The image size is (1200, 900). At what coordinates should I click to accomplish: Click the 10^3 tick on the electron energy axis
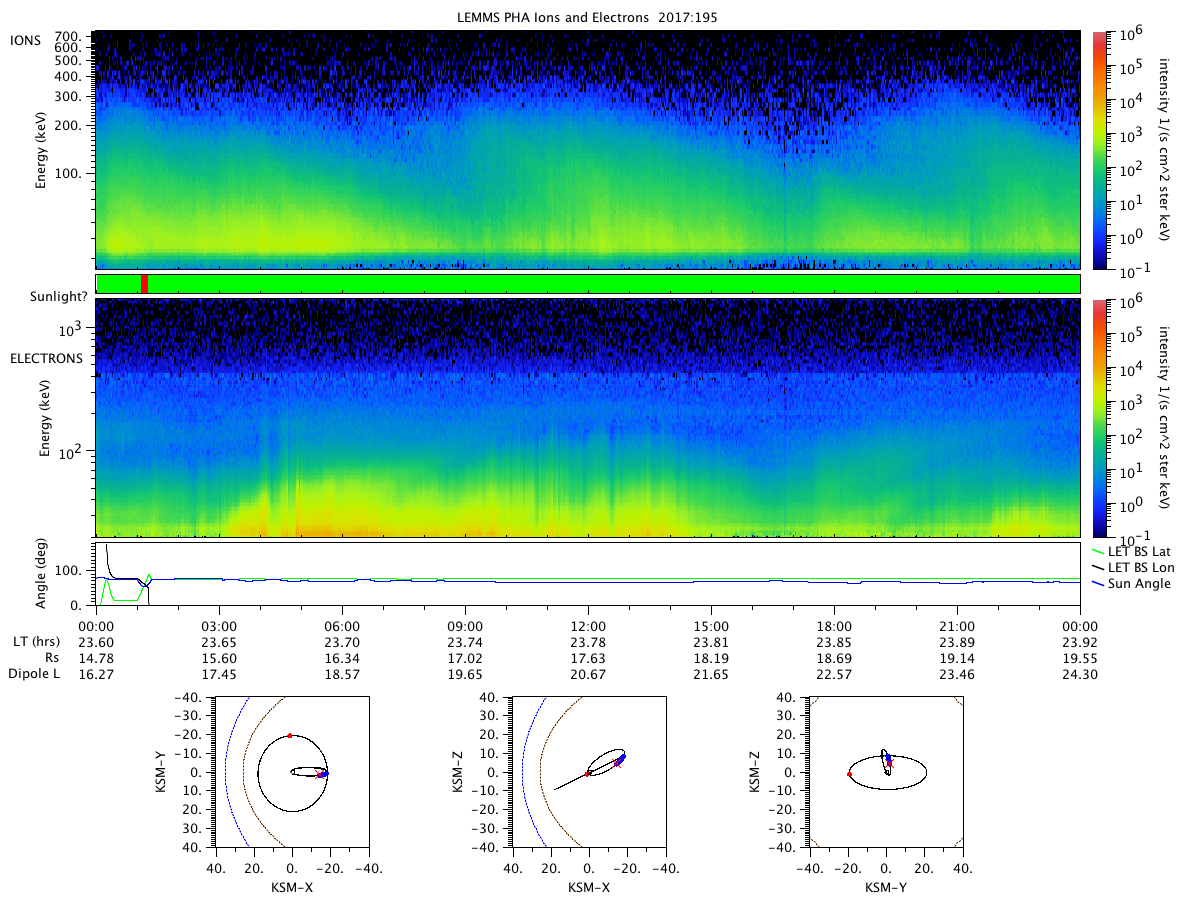[68, 328]
